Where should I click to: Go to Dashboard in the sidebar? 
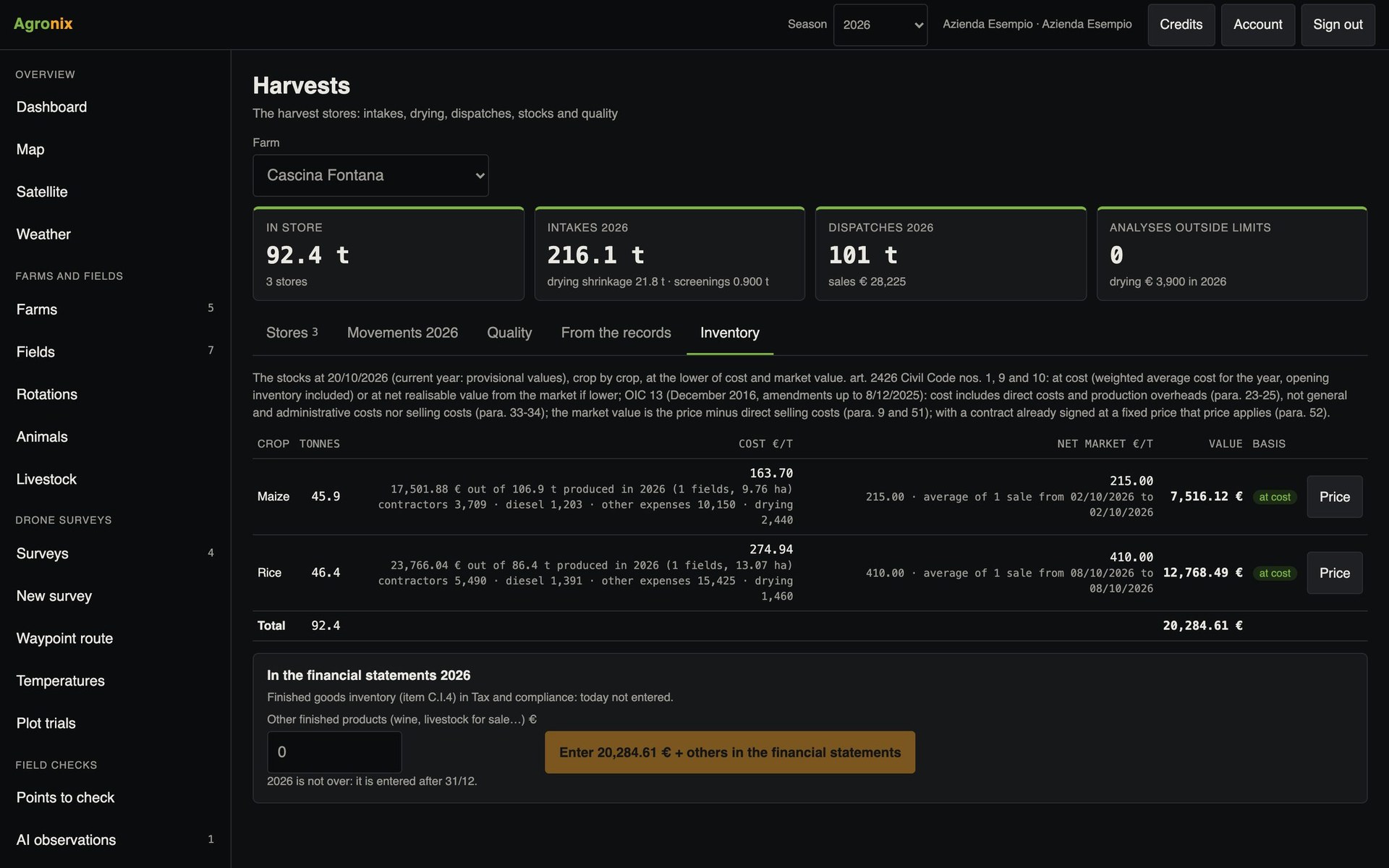coord(115,107)
